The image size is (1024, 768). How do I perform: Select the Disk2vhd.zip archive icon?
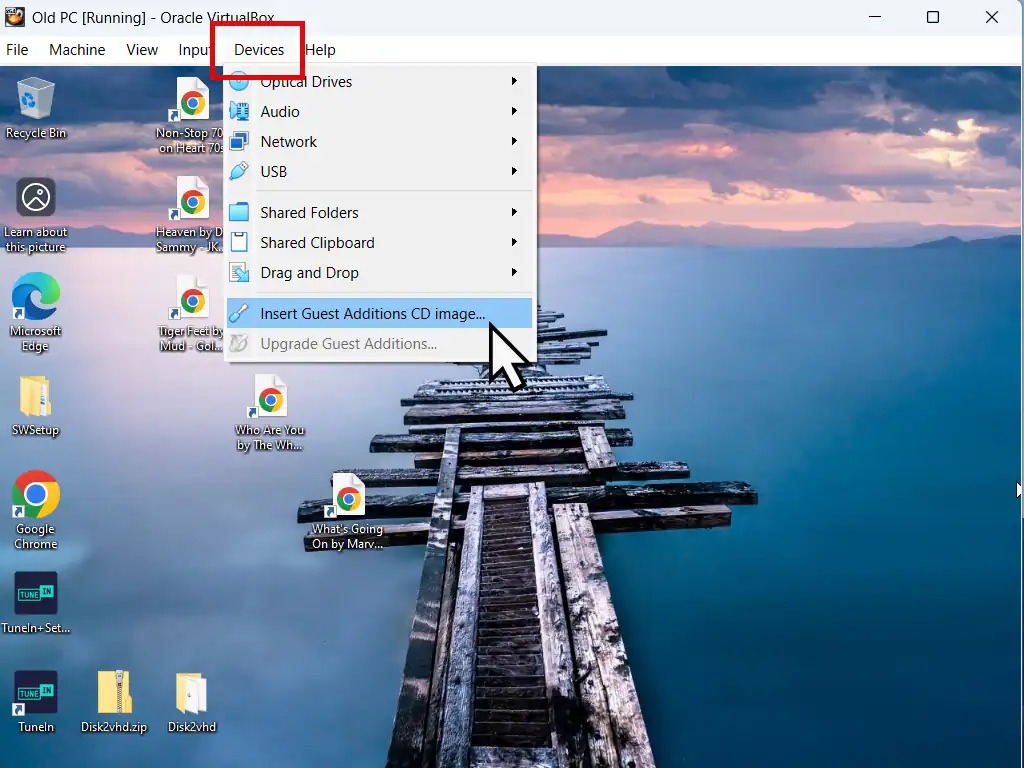tap(114, 694)
